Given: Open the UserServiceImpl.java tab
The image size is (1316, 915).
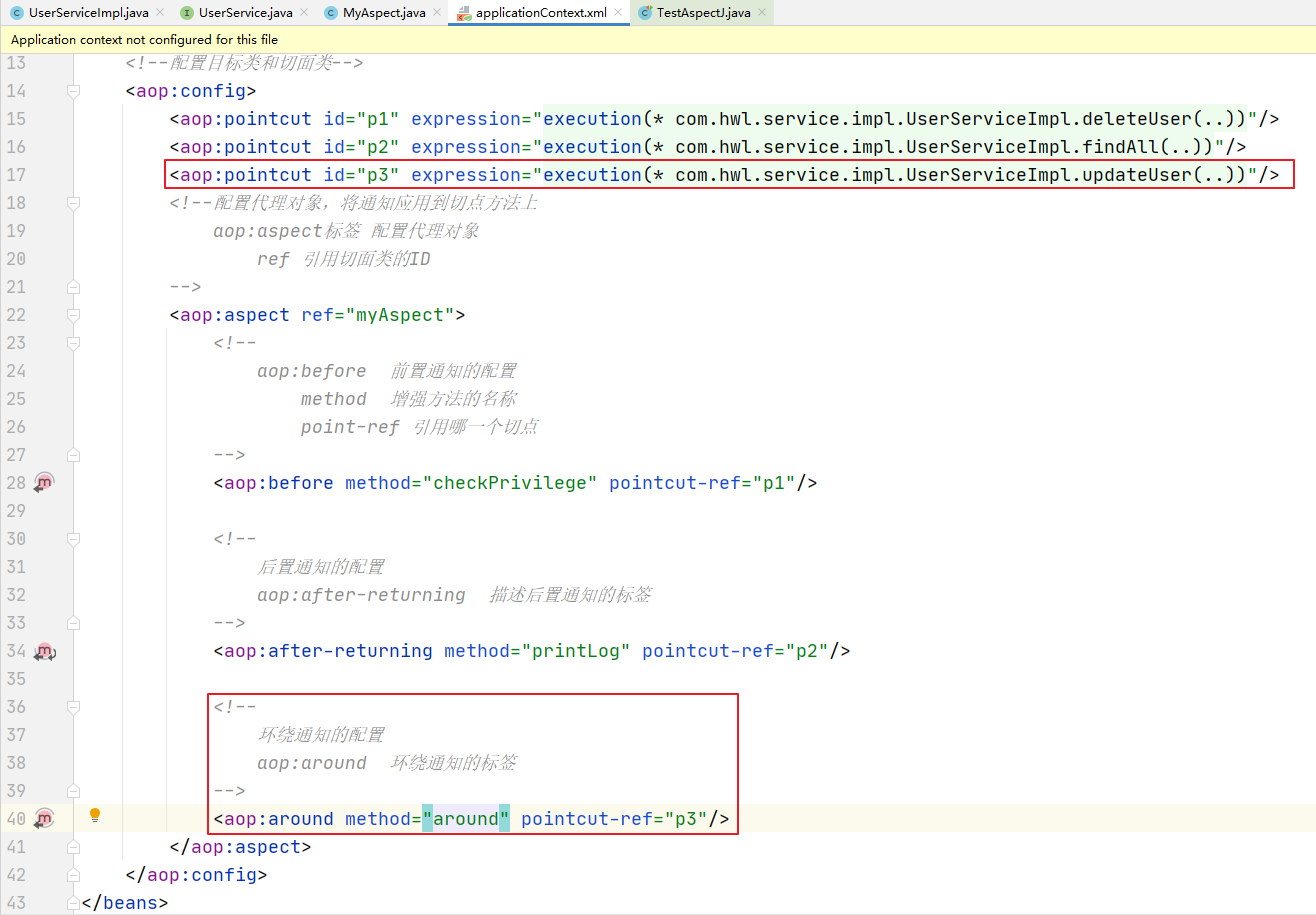Looking at the screenshot, I should click(x=86, y=13).
